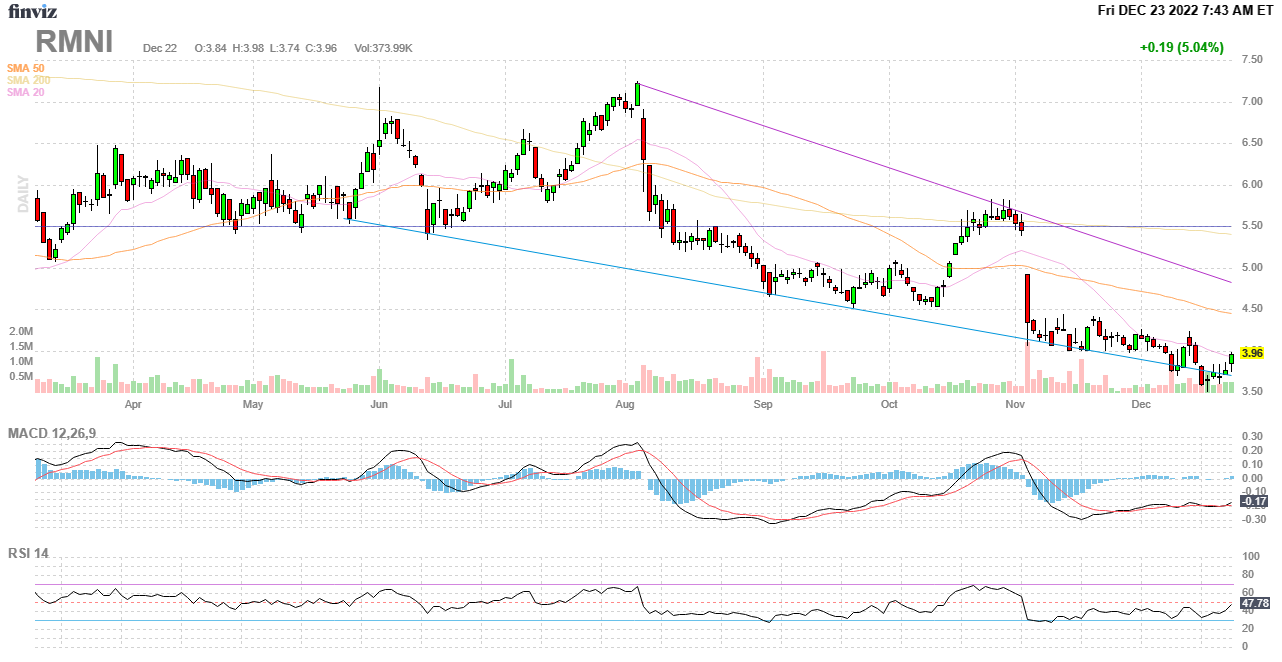Screen dimensions: 1282x662
Task: Click the RMNI ticker symbol
Action: (x=75, y=42)
